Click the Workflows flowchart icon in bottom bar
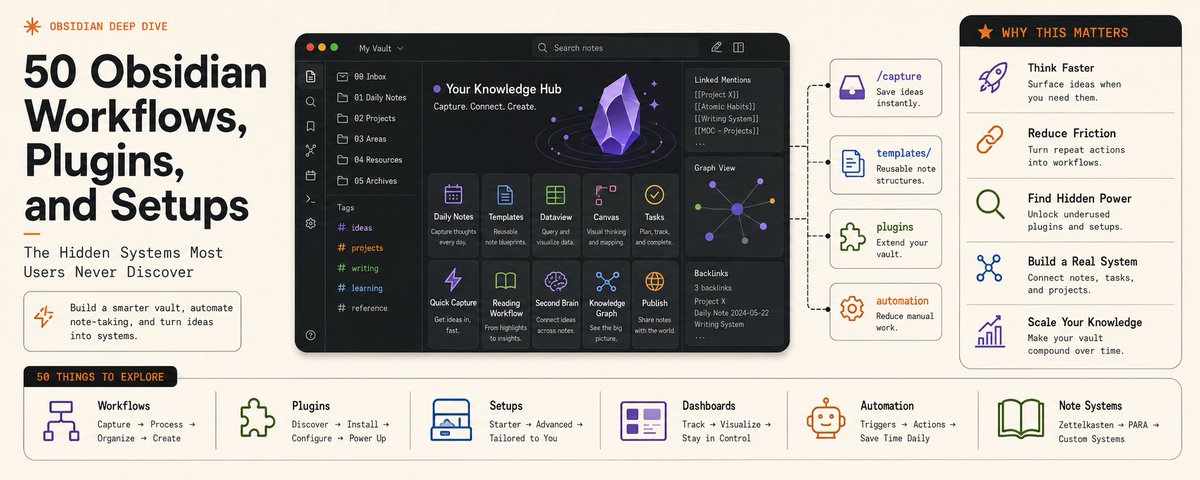The height and width of the screenshot is (480, 1200). pyautogui.click(x=62, y=422)
